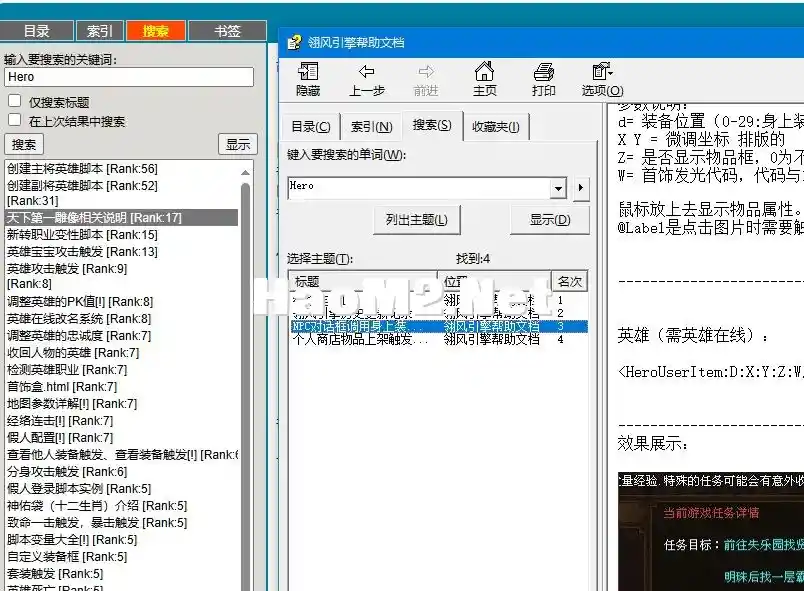This screenshot has width=804, height=591.
Task: Open the Hero search word dropdown arrow
Action: click(x=558, y=189)
